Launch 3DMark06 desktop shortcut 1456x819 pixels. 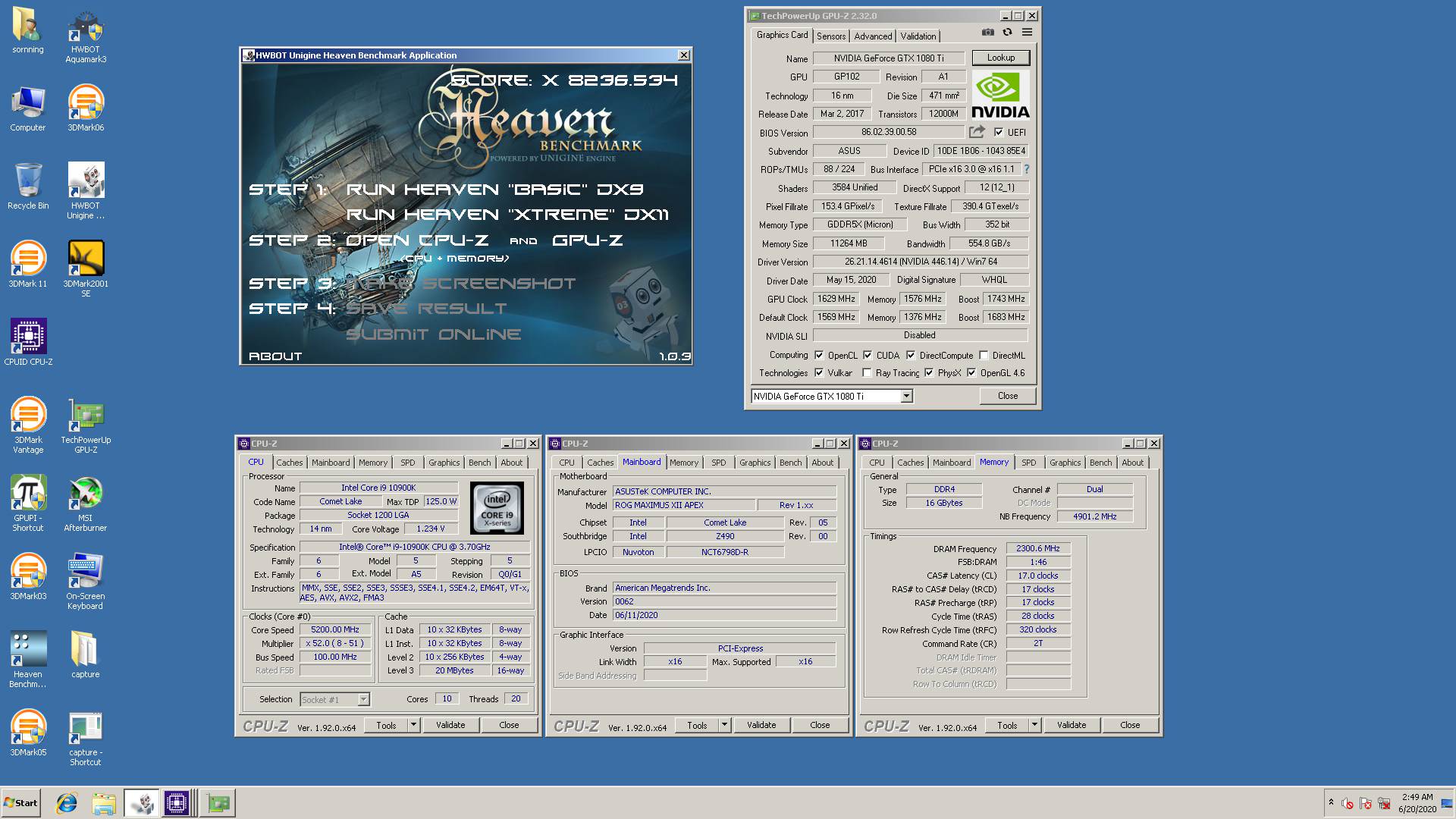tap(86, 108)
